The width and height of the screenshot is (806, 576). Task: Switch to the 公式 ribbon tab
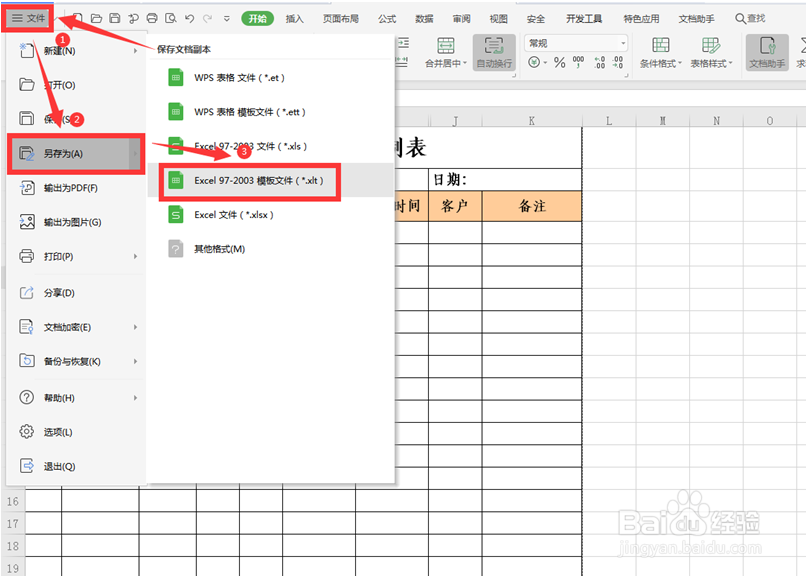point(387,19)
